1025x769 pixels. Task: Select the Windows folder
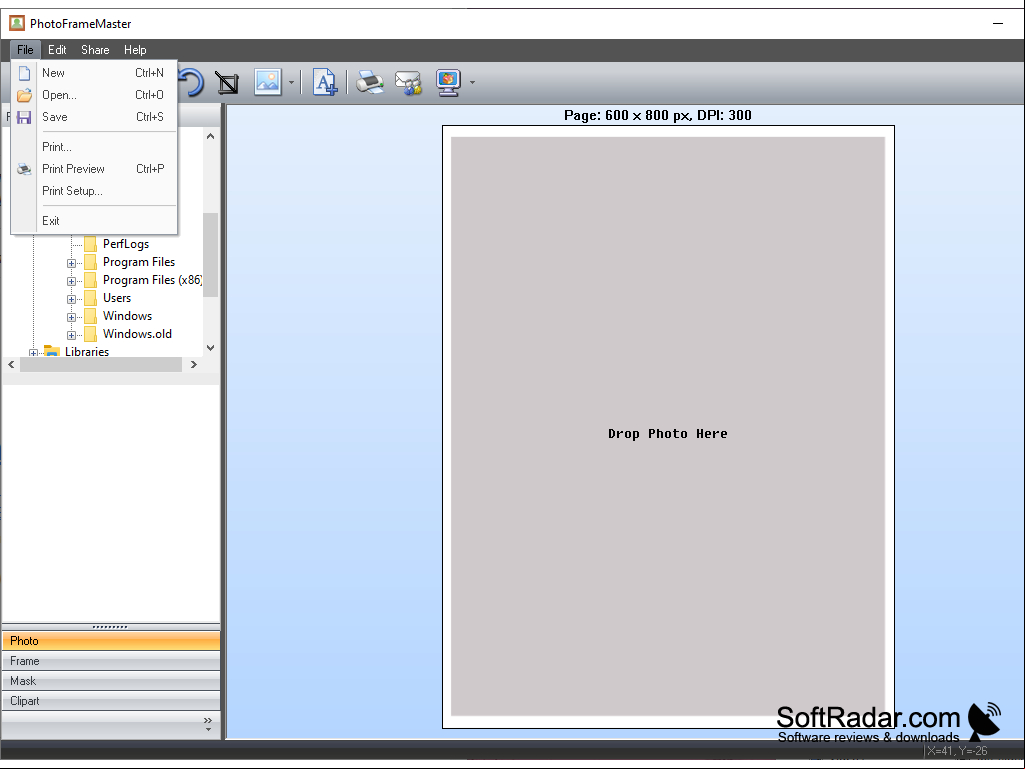pyautogui.click(x=127, y=316)
